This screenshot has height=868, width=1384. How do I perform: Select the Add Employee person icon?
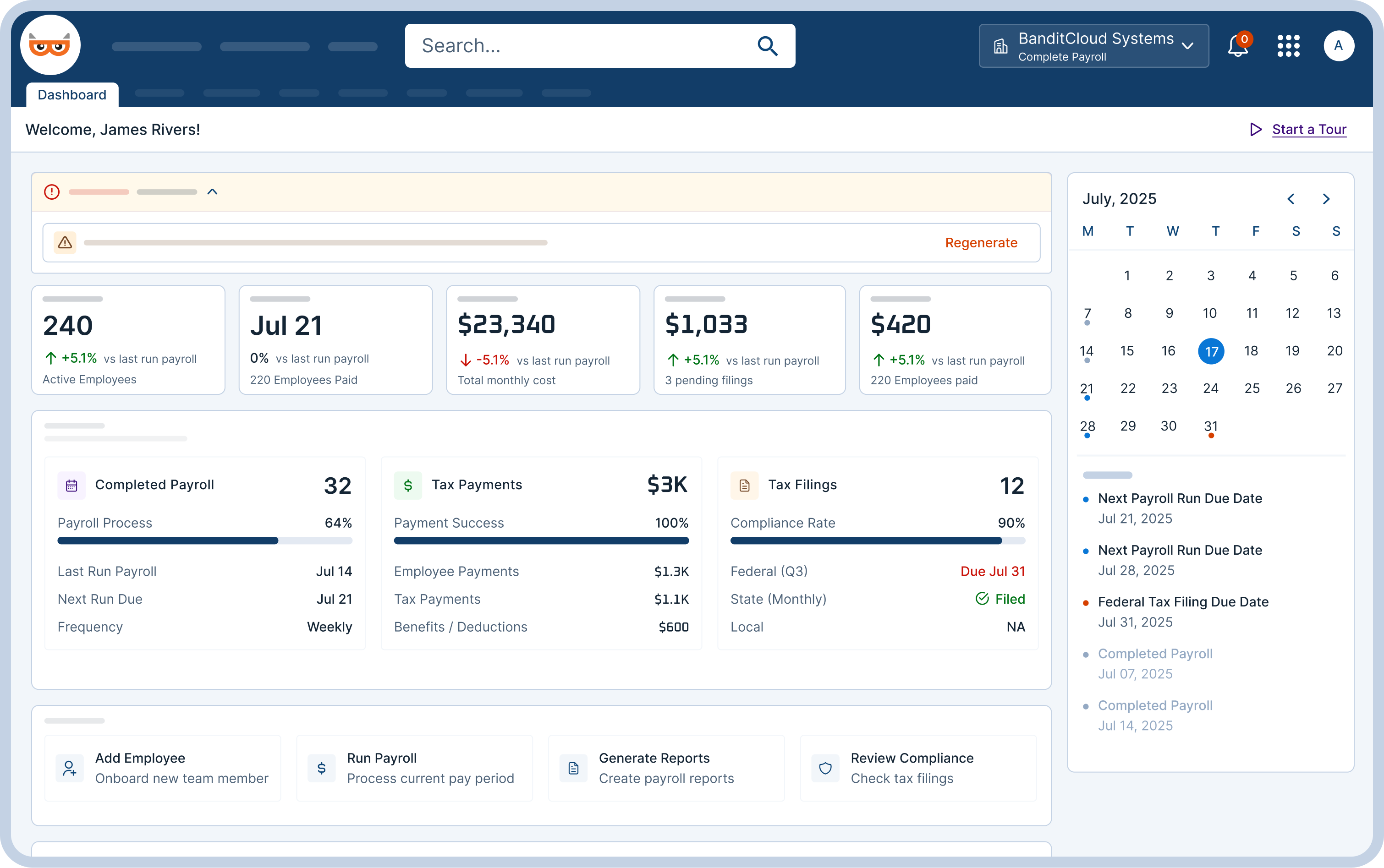tap(70, 768)
